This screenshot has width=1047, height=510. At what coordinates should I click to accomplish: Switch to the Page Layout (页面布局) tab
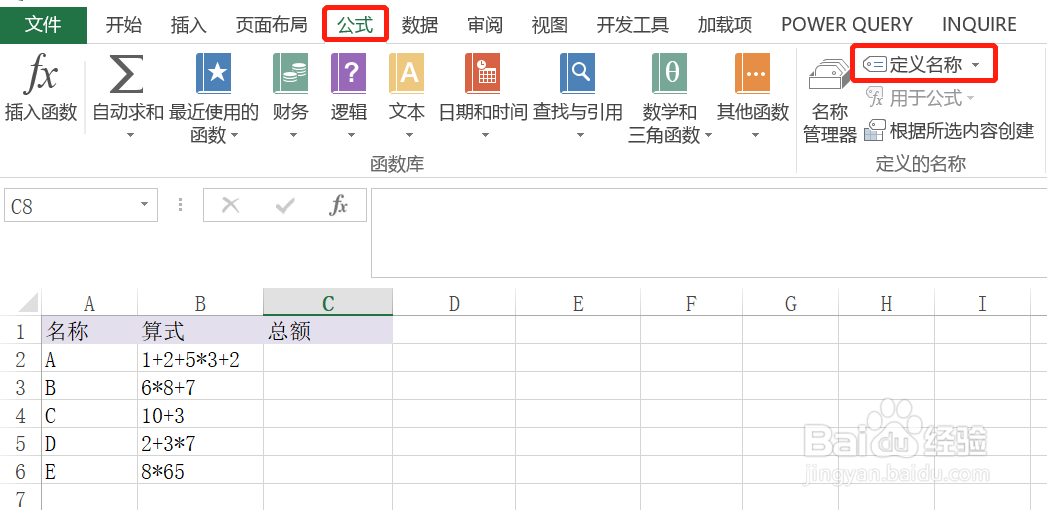pyautogui.click(x=272, y=25)
